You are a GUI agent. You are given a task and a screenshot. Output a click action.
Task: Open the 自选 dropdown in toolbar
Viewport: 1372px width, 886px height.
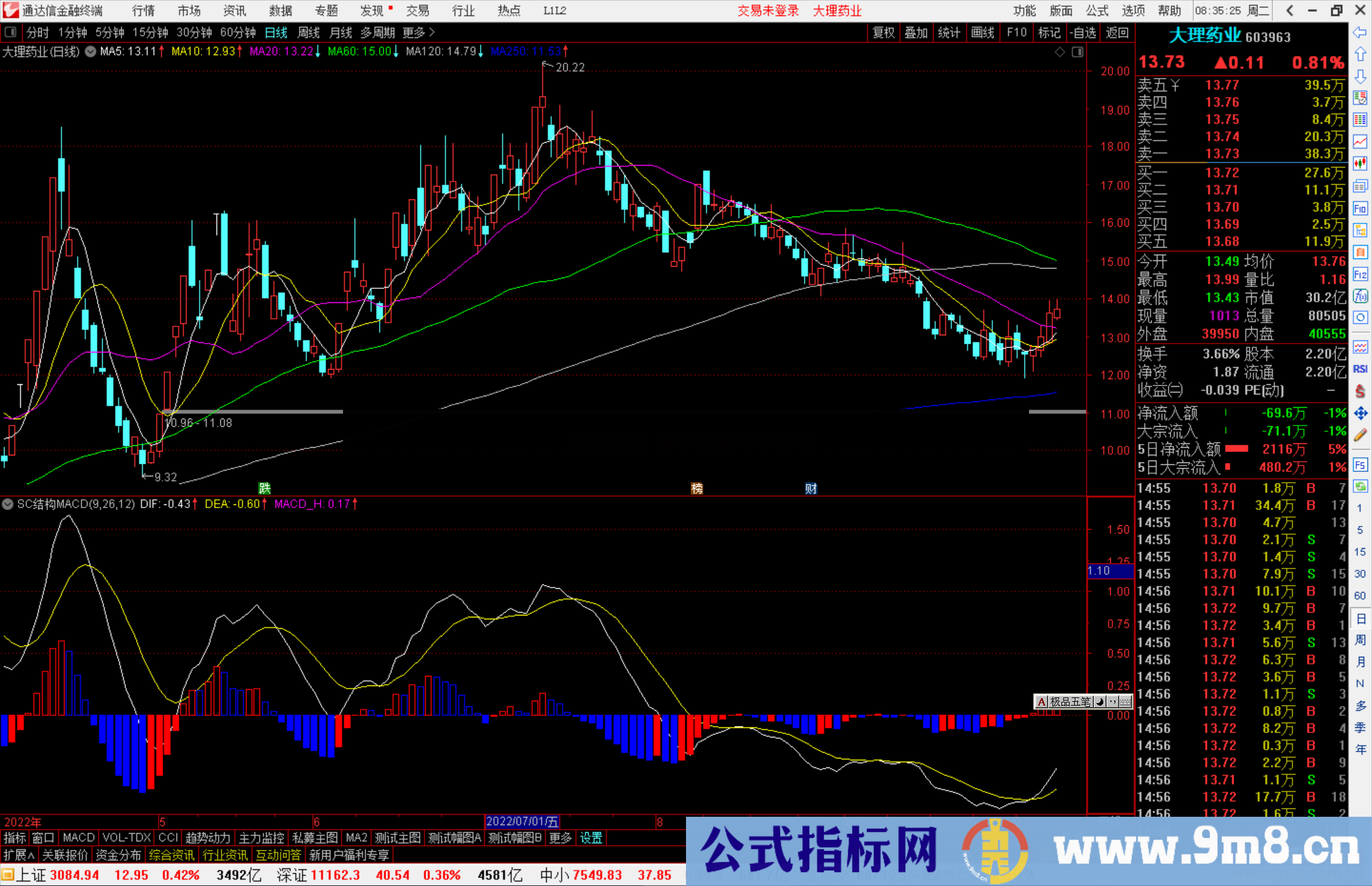point(1082,32)
